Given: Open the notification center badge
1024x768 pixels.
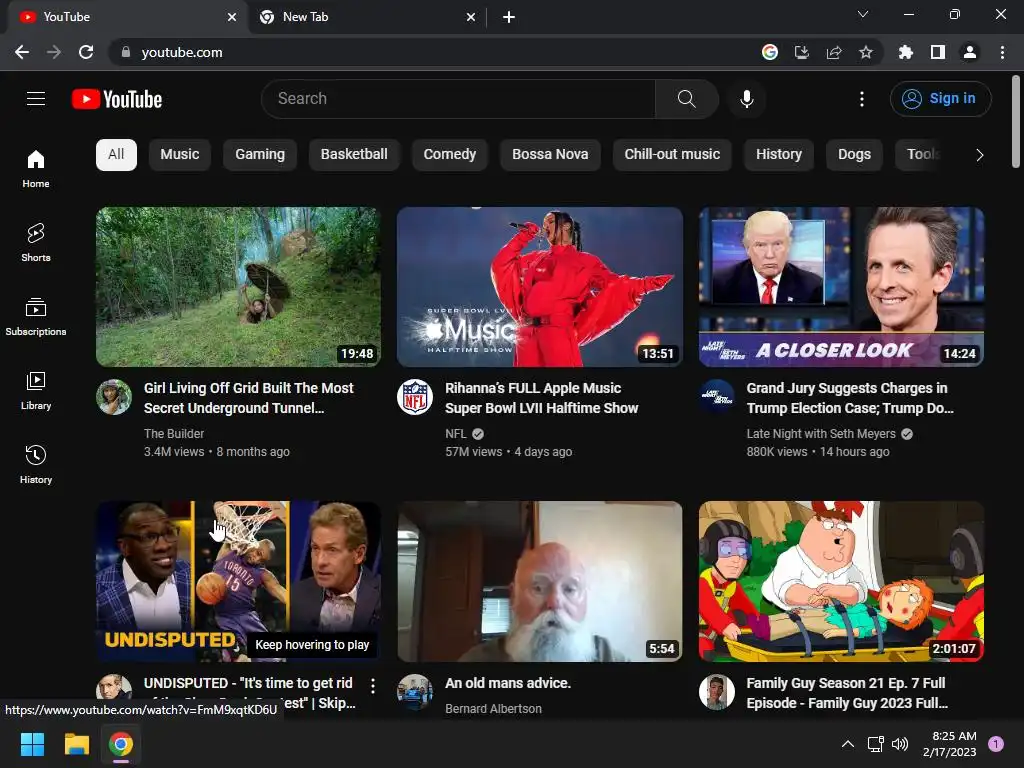Looking at the screenshot, I should pos(995,743).
